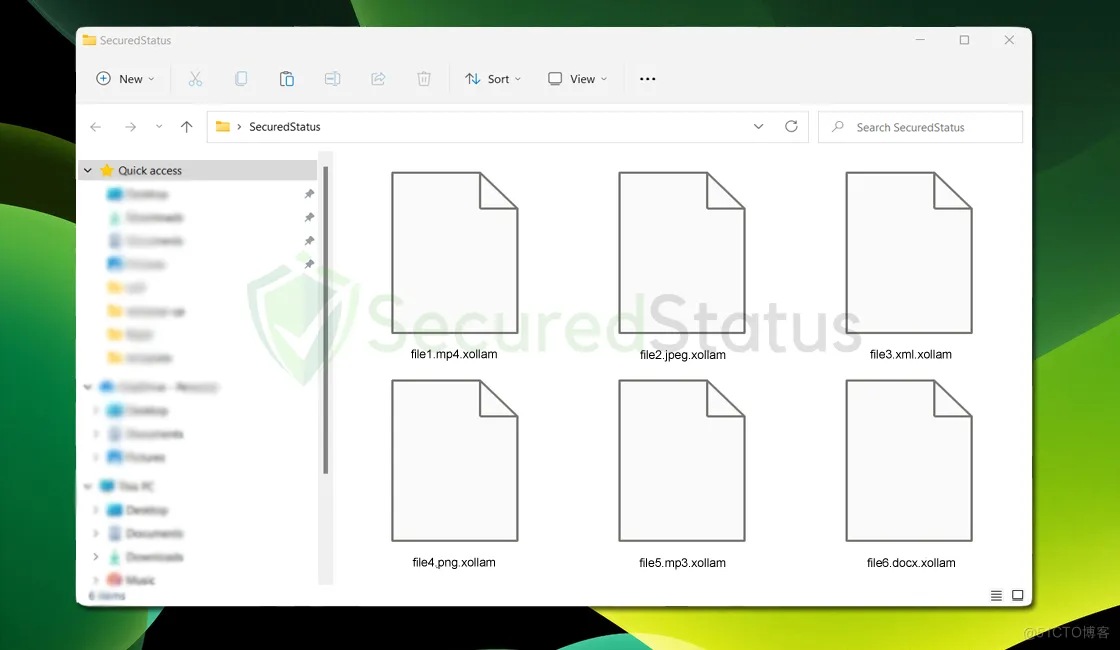This screenshot has height=650, width=1120.
Task: Switch to large icons view in status bar
Action: click(x=1018, y=595)
